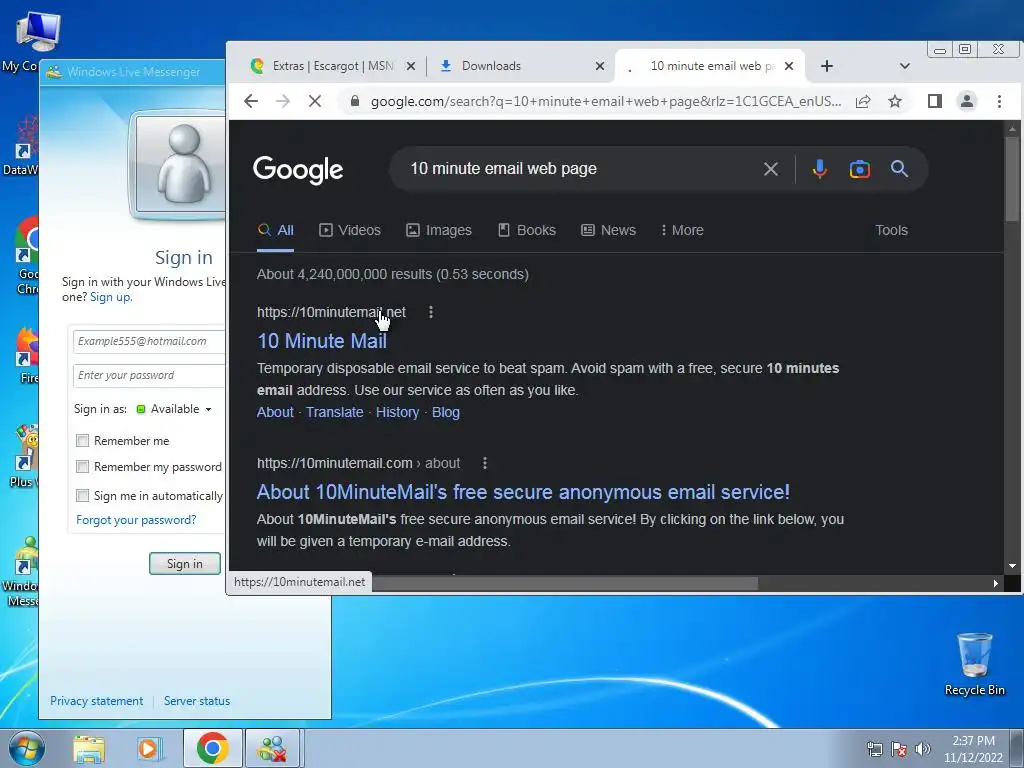The height and width of the screenshot is (768, 1024).
Task: Close the Downloads tab
Action: point(600,66)
